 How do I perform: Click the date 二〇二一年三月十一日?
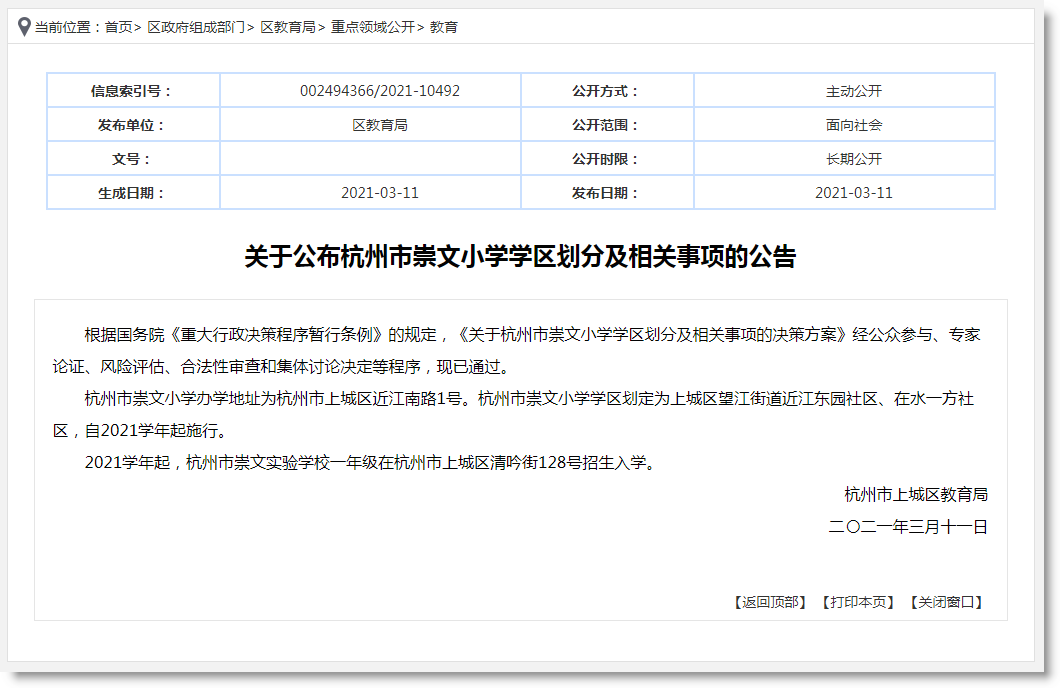click(x=908, y=526)
